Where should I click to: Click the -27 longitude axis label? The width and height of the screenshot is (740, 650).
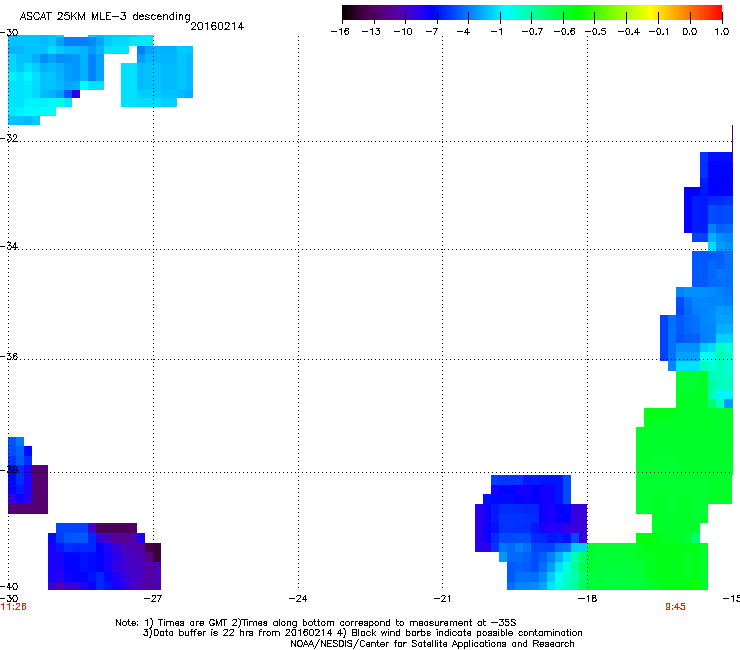(152, 599)
